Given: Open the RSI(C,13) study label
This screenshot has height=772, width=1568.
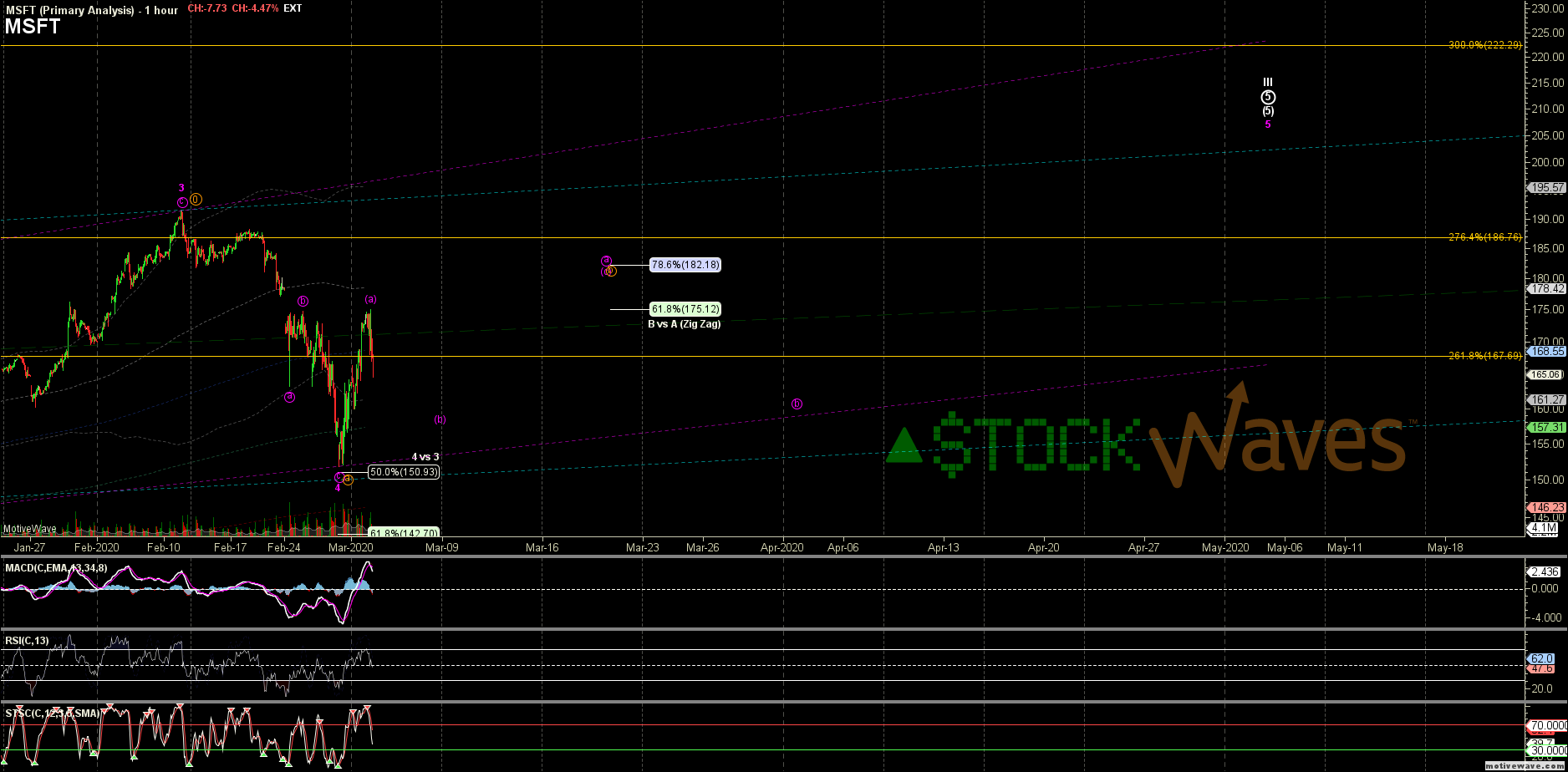Looking at the screenshot, I should 28,641.
